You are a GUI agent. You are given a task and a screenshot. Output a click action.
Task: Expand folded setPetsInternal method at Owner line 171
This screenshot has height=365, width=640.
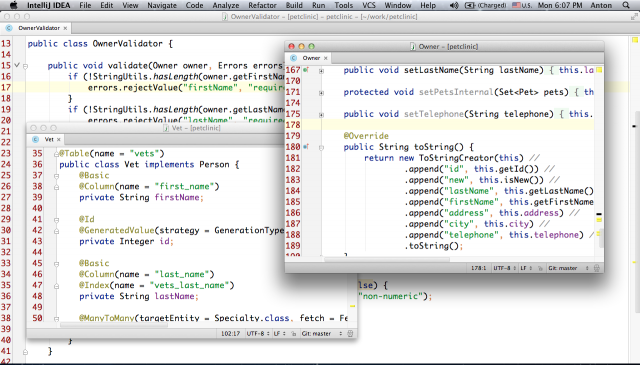(321, 93)
